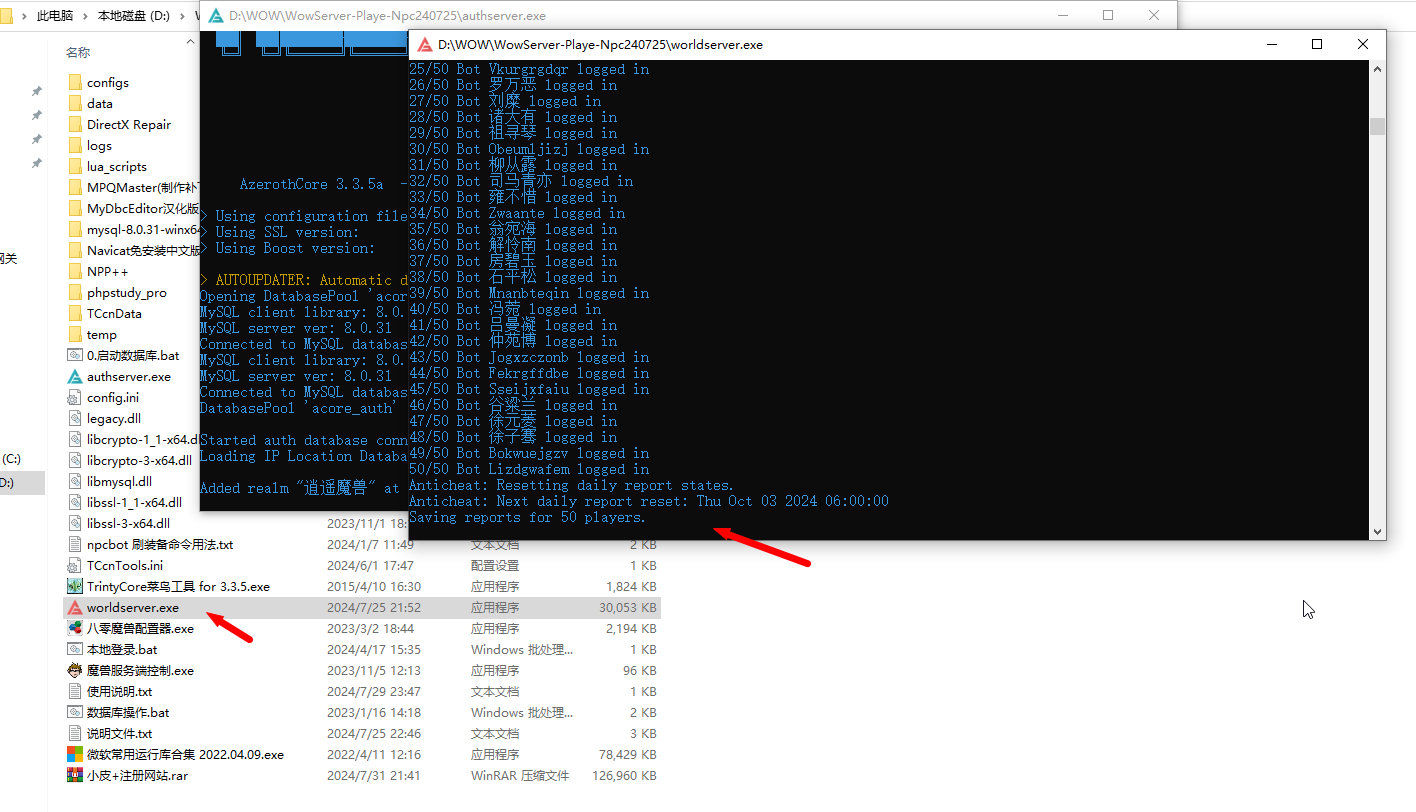Click the 2024/7/25 21:52 date of worldserver.exe
Image resolution: width=1416 pixels, height=812 pixels.
pyautogui.click(x=374, y=607)
